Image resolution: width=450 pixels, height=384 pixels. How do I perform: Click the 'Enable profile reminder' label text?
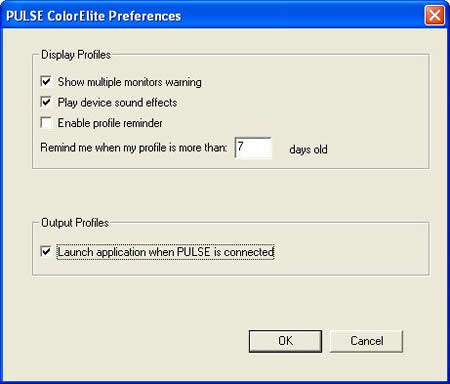coord(110,123)
